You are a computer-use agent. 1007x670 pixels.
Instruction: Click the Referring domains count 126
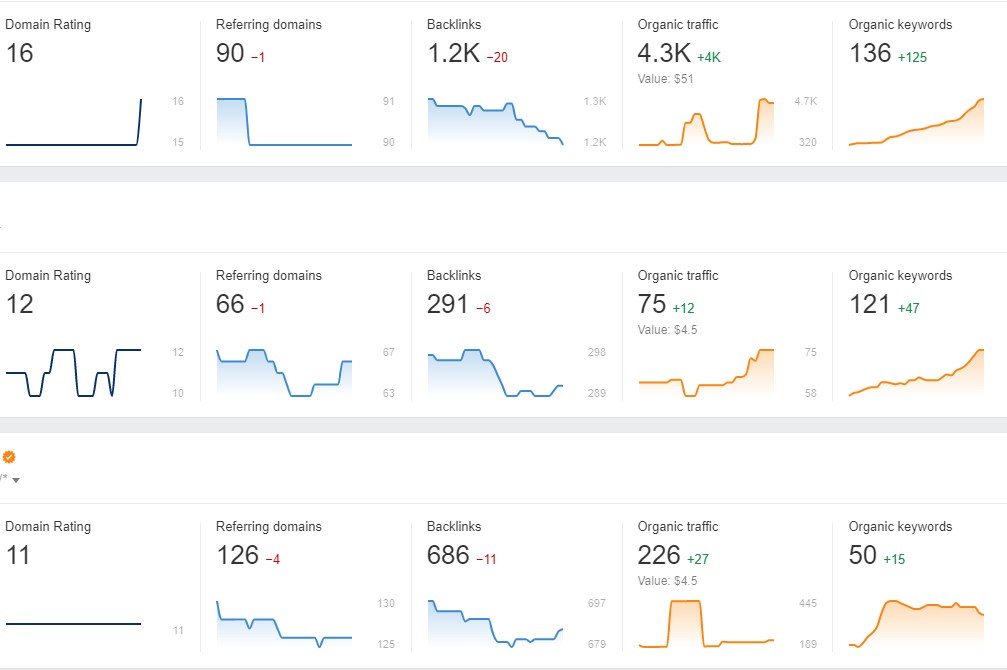click(x=237, y=556)
